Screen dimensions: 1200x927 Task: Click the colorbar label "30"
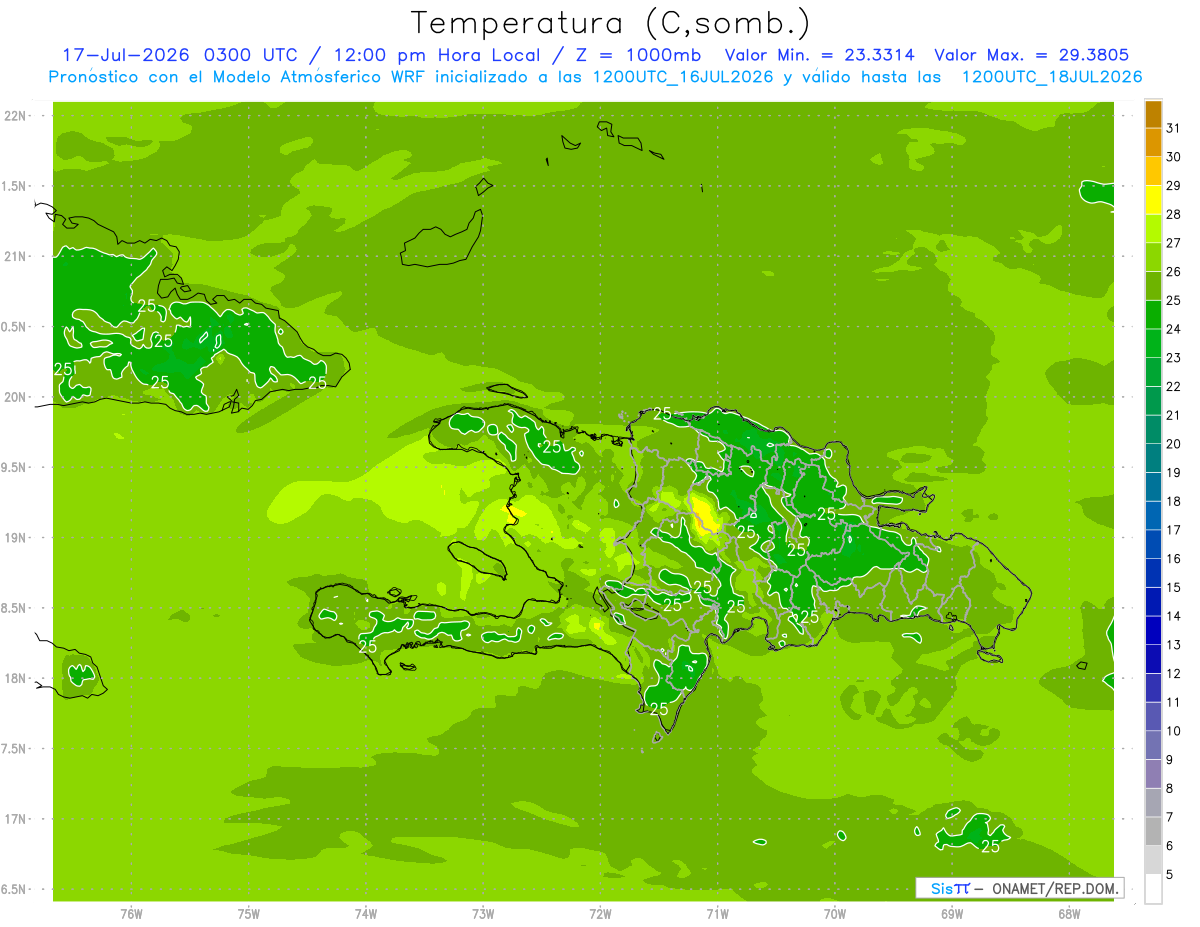(1174, 157)
